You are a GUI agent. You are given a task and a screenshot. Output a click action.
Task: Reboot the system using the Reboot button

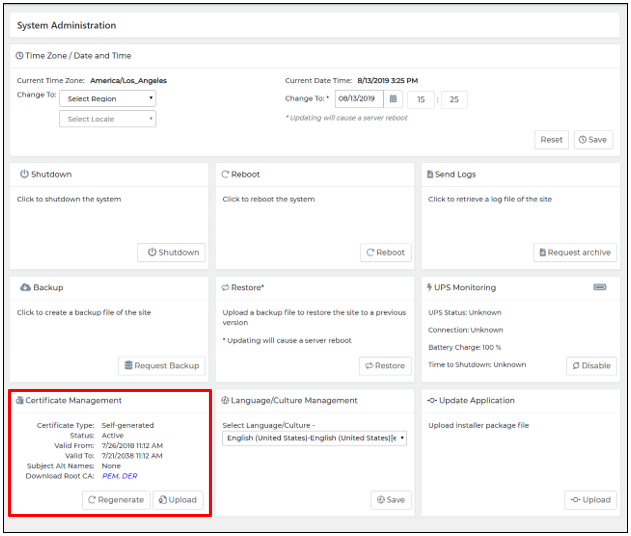[386, 252]
